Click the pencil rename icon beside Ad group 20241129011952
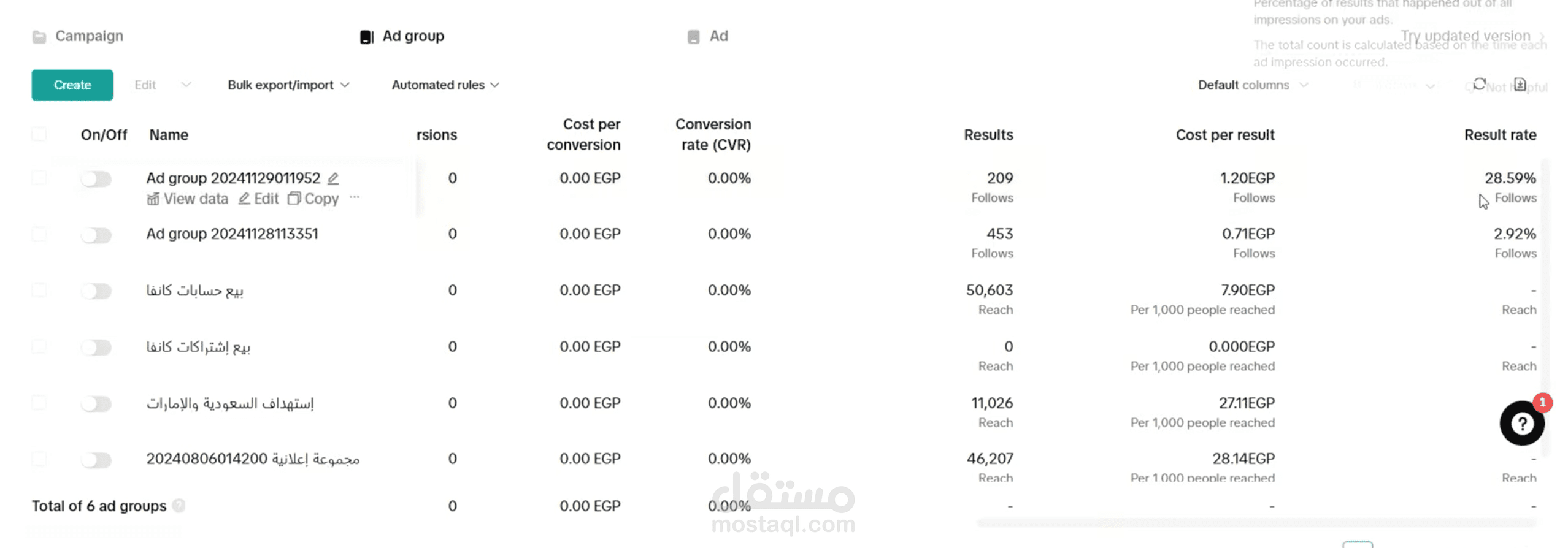The image size is (1568, 548). 333,178
